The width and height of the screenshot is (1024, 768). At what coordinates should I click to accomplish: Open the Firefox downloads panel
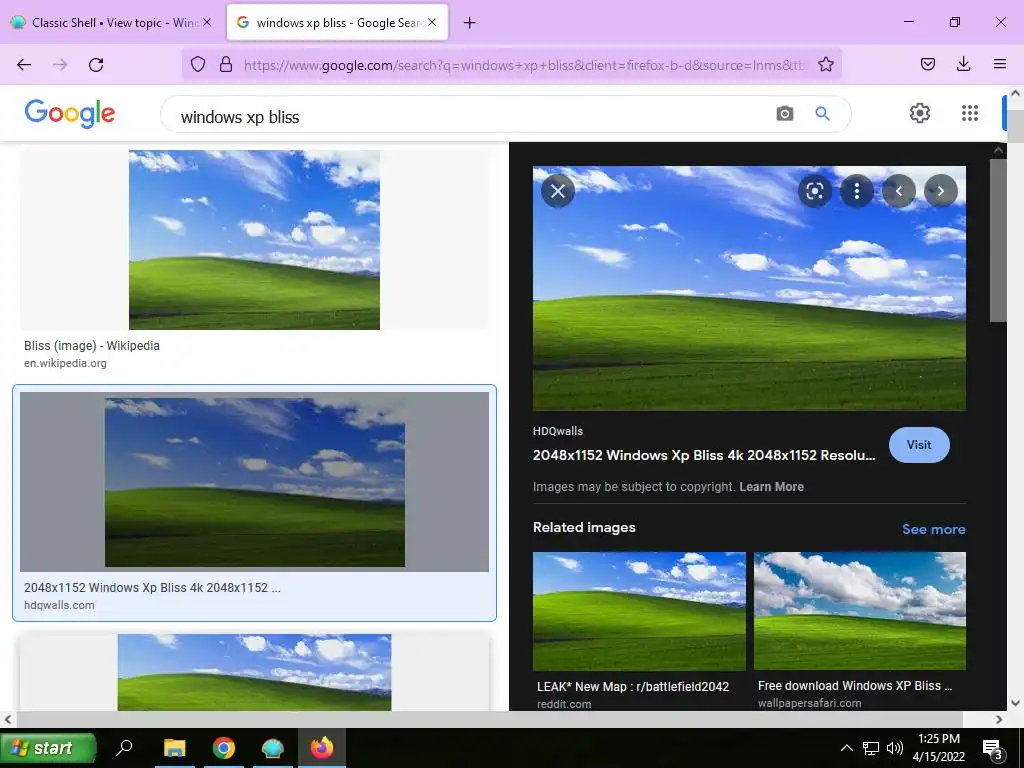963,64
